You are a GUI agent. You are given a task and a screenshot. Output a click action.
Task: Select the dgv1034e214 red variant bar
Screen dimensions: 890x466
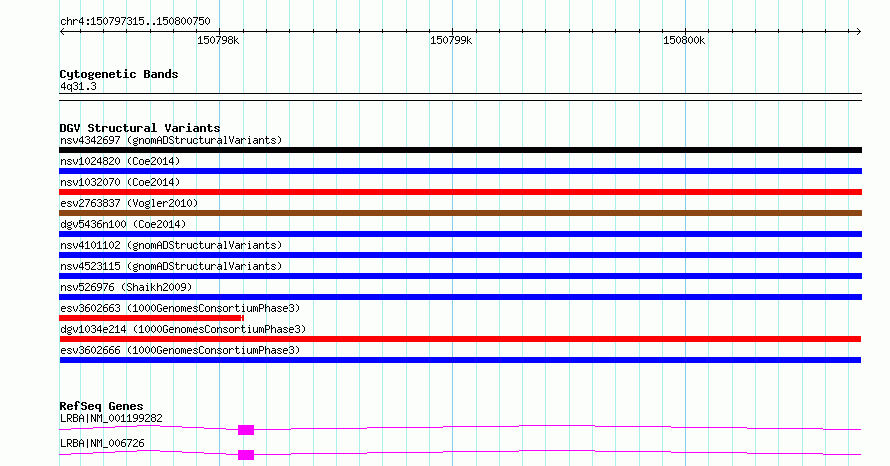coord(460,339)
